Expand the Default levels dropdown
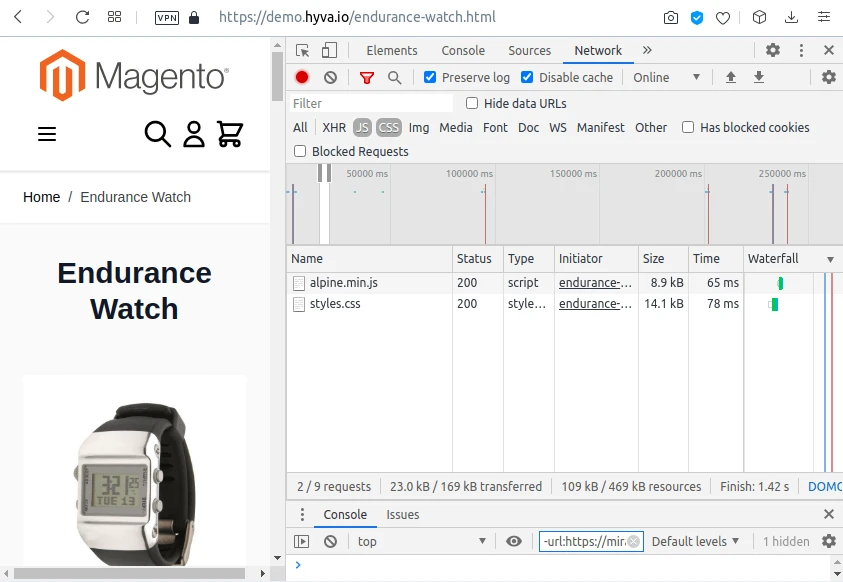 pyautogui.click(x=695, y=541)
